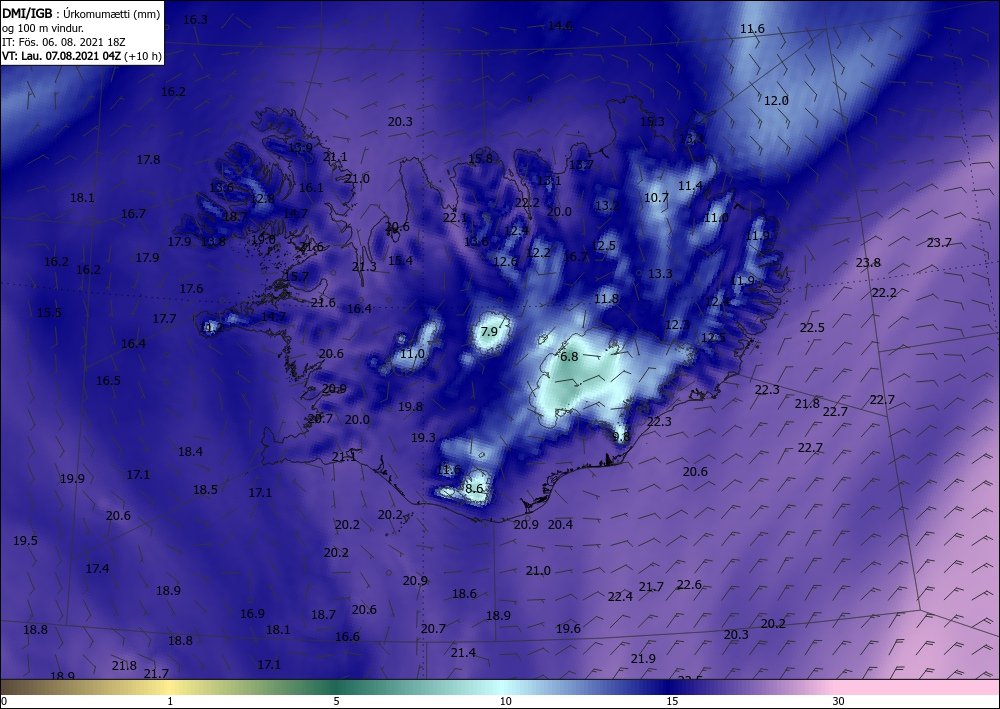Click the map value 17.8
1000x709 pixels.
coord(148,159)
